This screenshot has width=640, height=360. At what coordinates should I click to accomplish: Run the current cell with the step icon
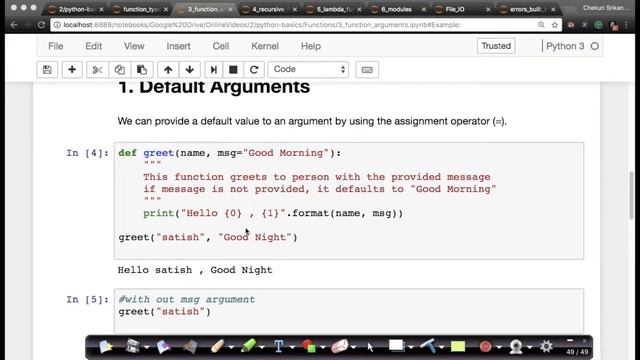coord(213,70)
